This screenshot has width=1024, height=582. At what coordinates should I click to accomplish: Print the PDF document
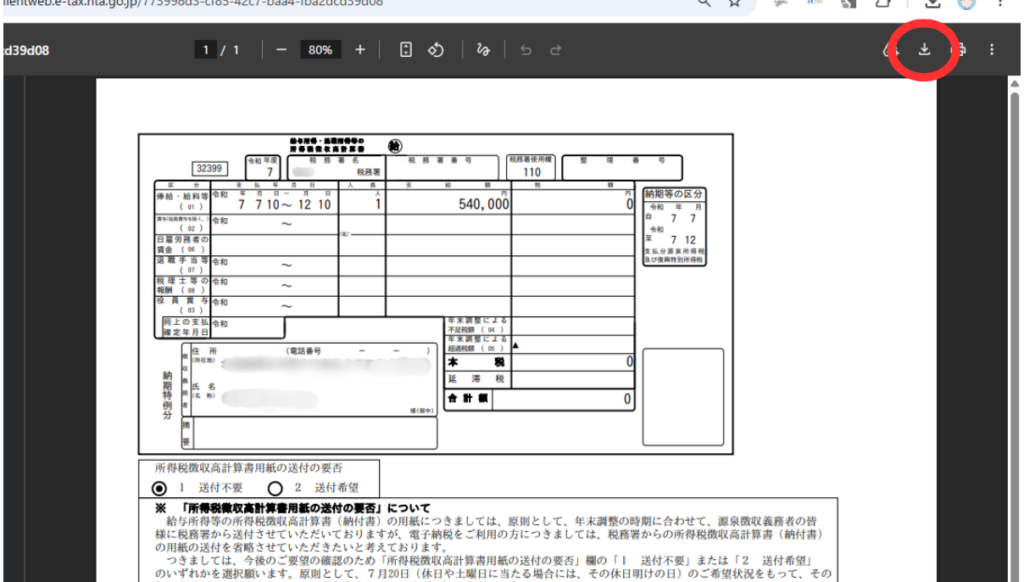pos(959,50)
